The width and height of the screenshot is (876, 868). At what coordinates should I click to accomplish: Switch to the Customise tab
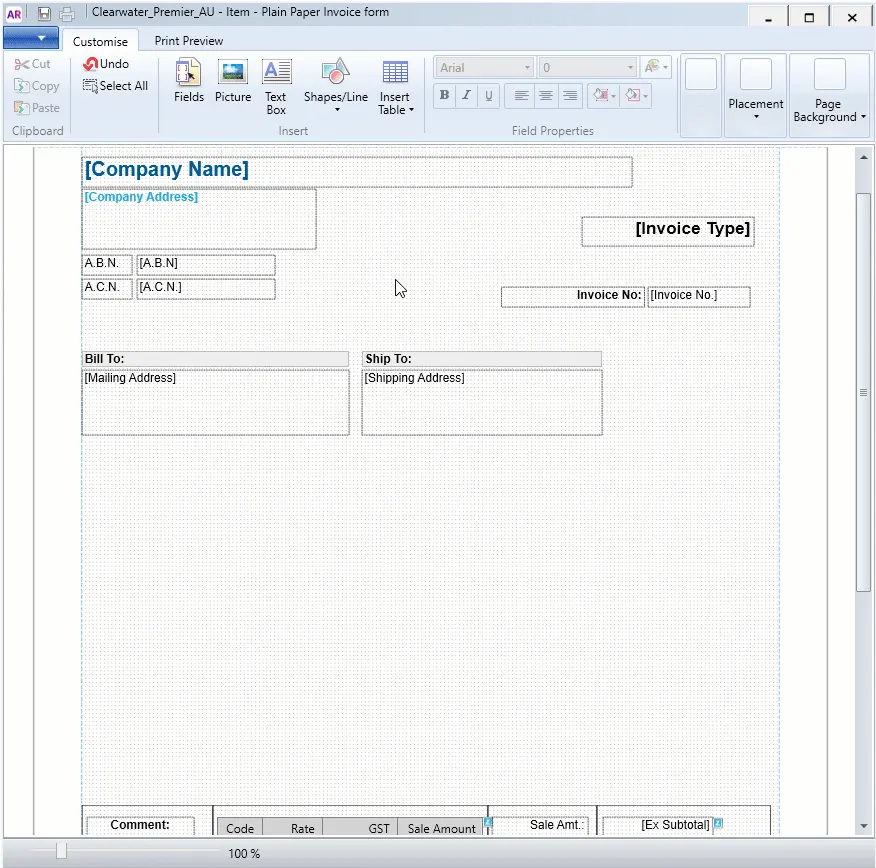coord(100,42)
